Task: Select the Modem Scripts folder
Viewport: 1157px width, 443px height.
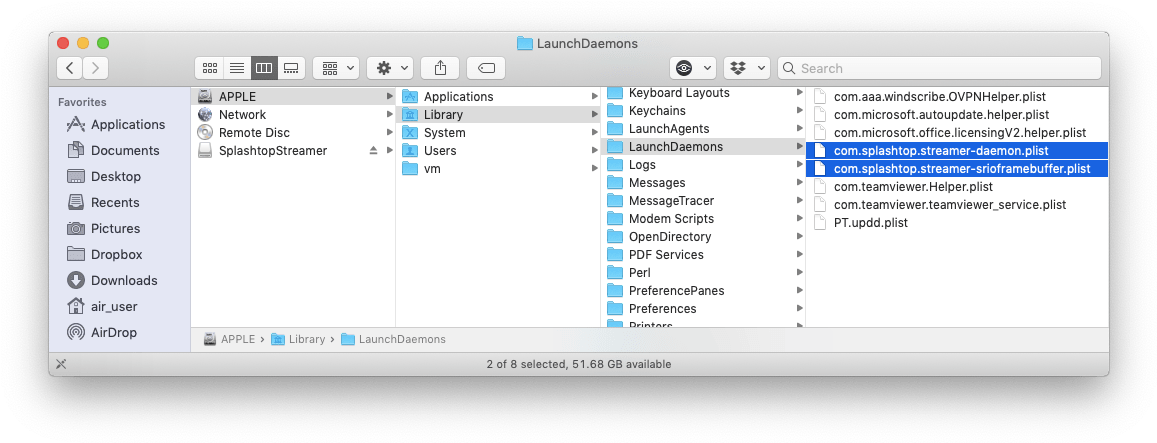Action: point(703,219)
